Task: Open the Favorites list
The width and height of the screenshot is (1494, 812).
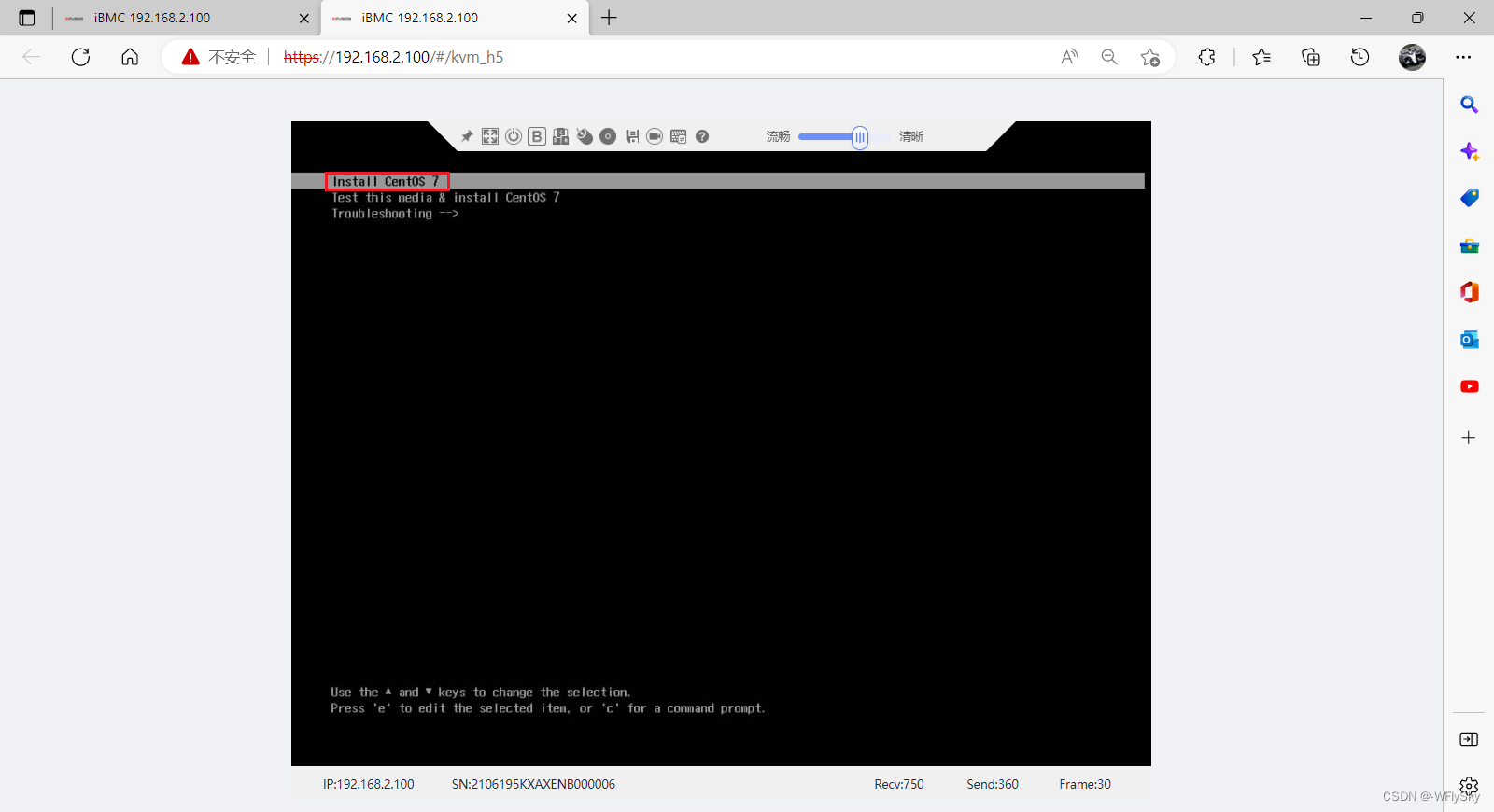Action: tap(1261, 57)
